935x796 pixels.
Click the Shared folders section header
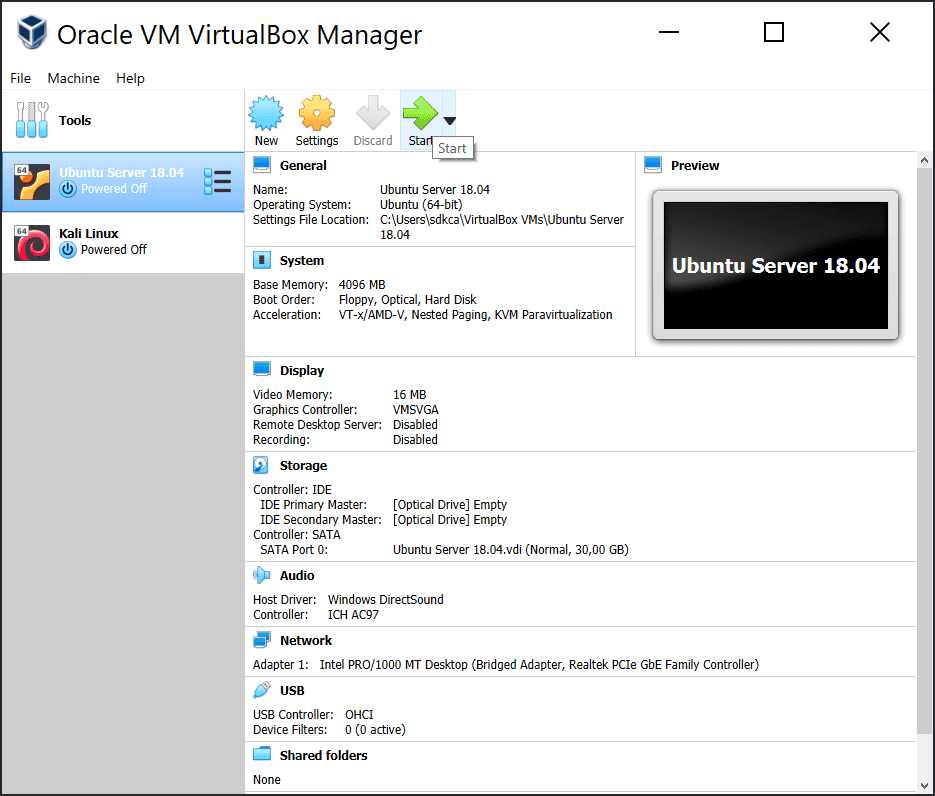coord(322,755)
